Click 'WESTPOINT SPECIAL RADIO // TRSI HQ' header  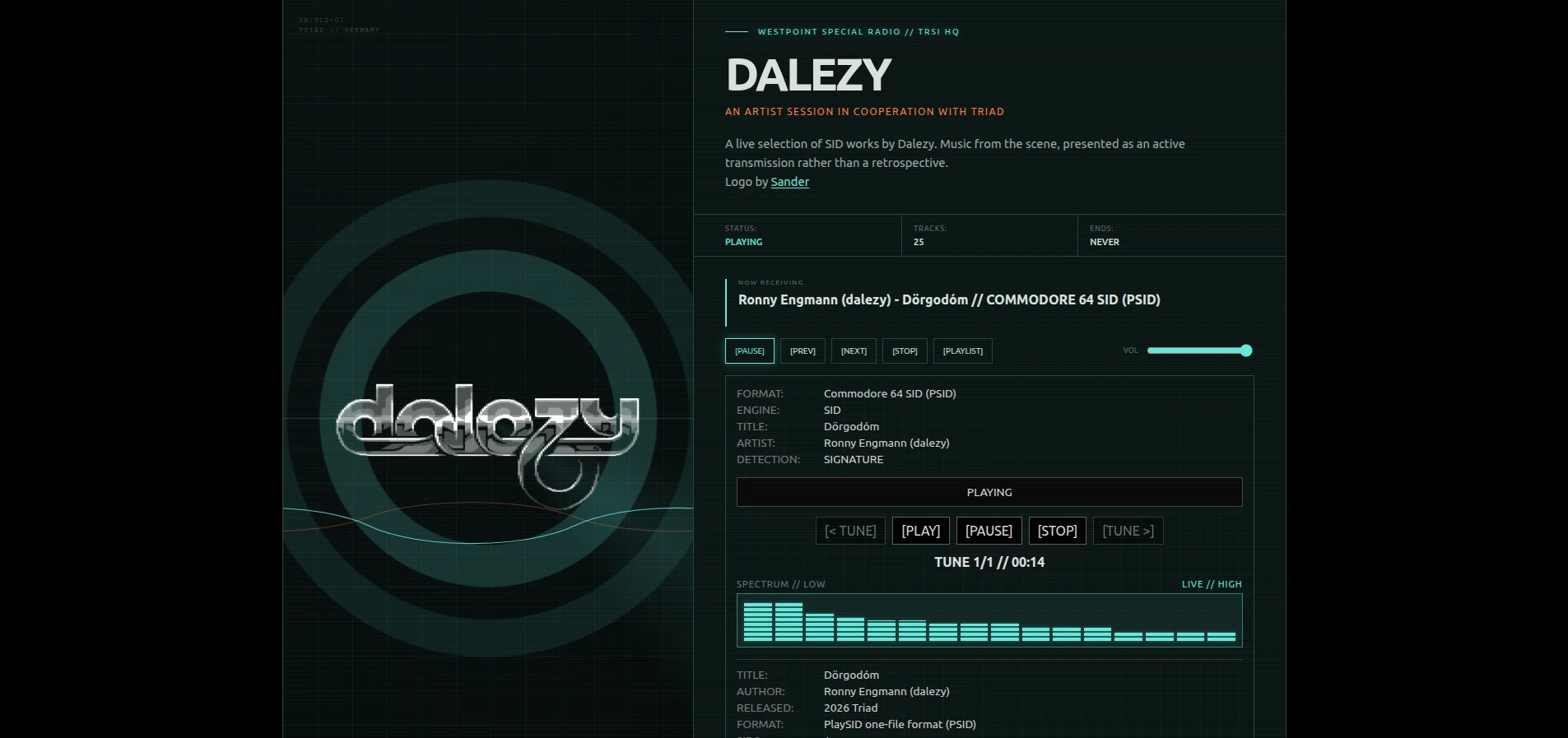pos(858,31)
